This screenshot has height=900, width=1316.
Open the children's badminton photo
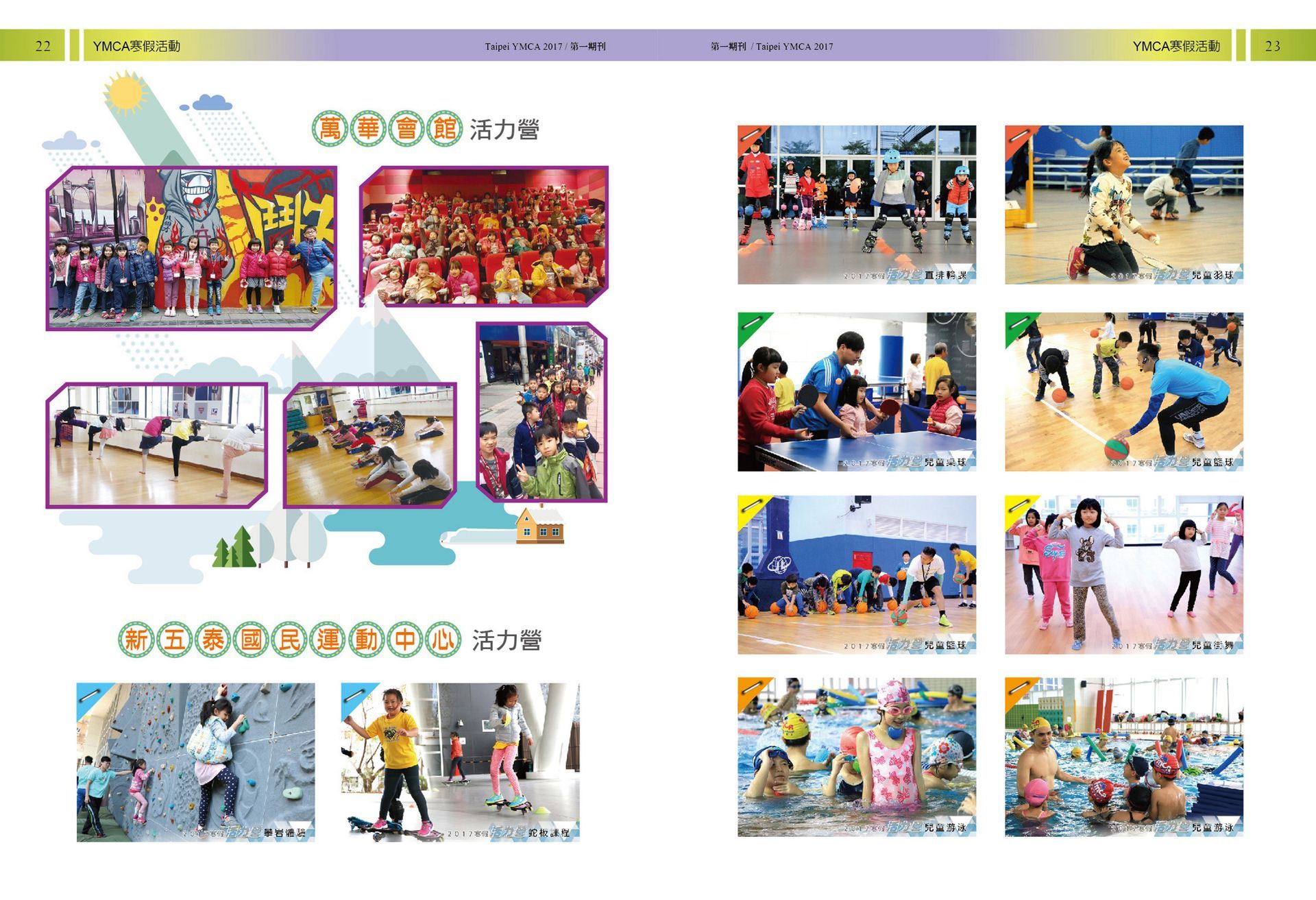point(1123,204)
